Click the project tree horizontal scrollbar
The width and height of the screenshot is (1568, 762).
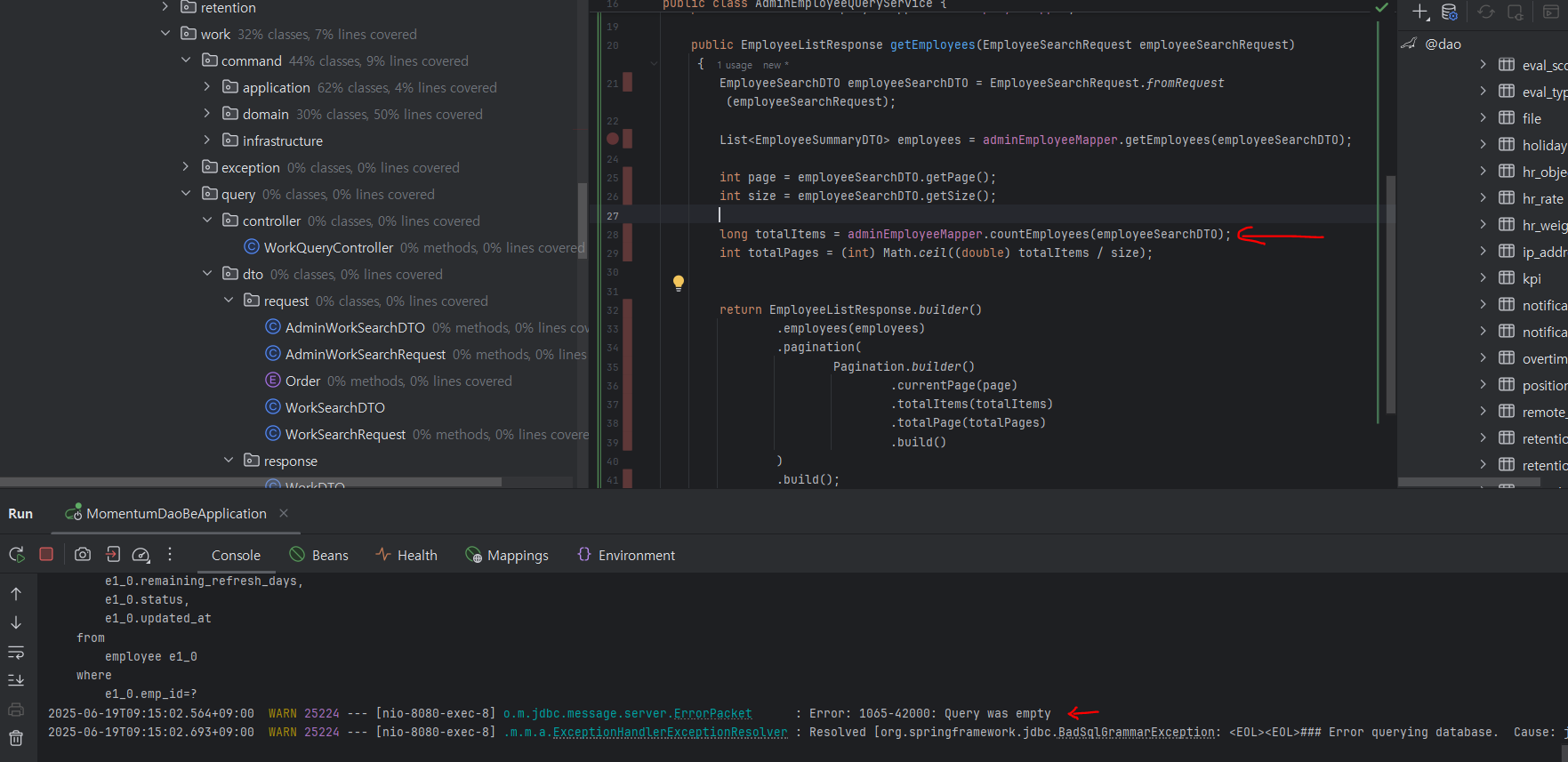coord(251,482)
